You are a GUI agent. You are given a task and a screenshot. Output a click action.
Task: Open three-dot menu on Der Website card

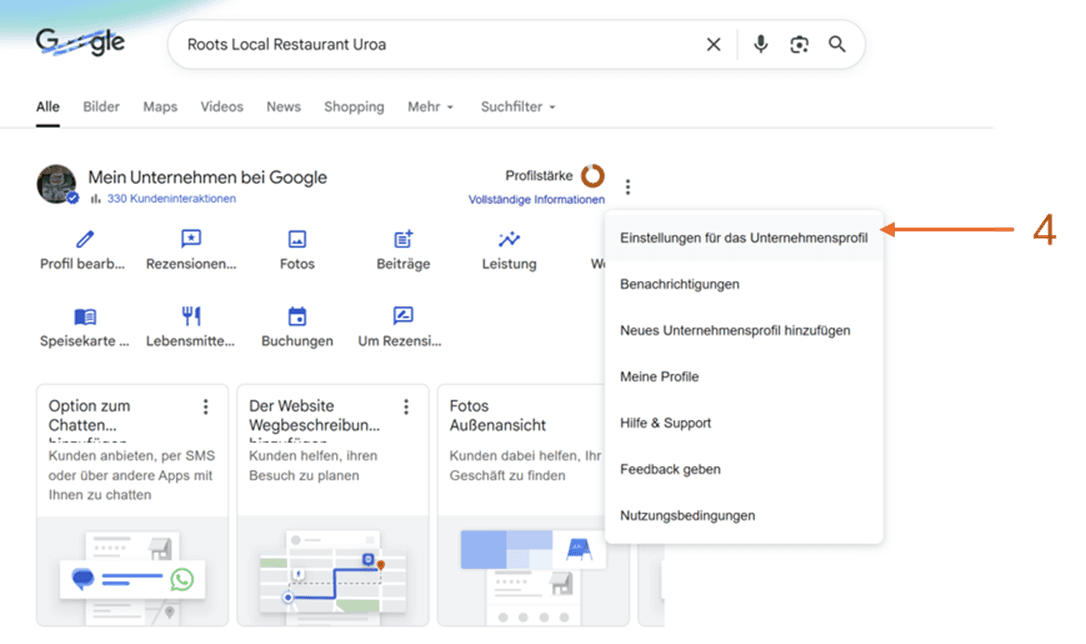407,406
